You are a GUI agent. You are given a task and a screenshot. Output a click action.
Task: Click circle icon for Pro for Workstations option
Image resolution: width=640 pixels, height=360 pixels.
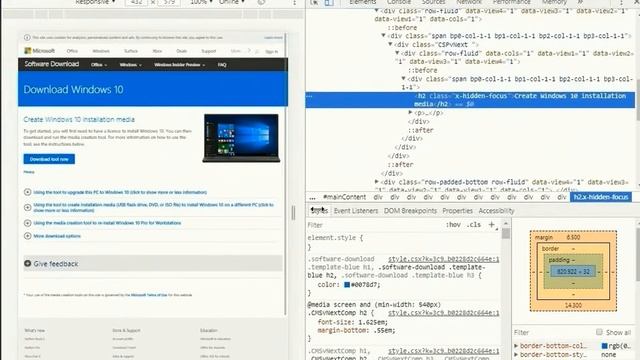click(28, 223)
